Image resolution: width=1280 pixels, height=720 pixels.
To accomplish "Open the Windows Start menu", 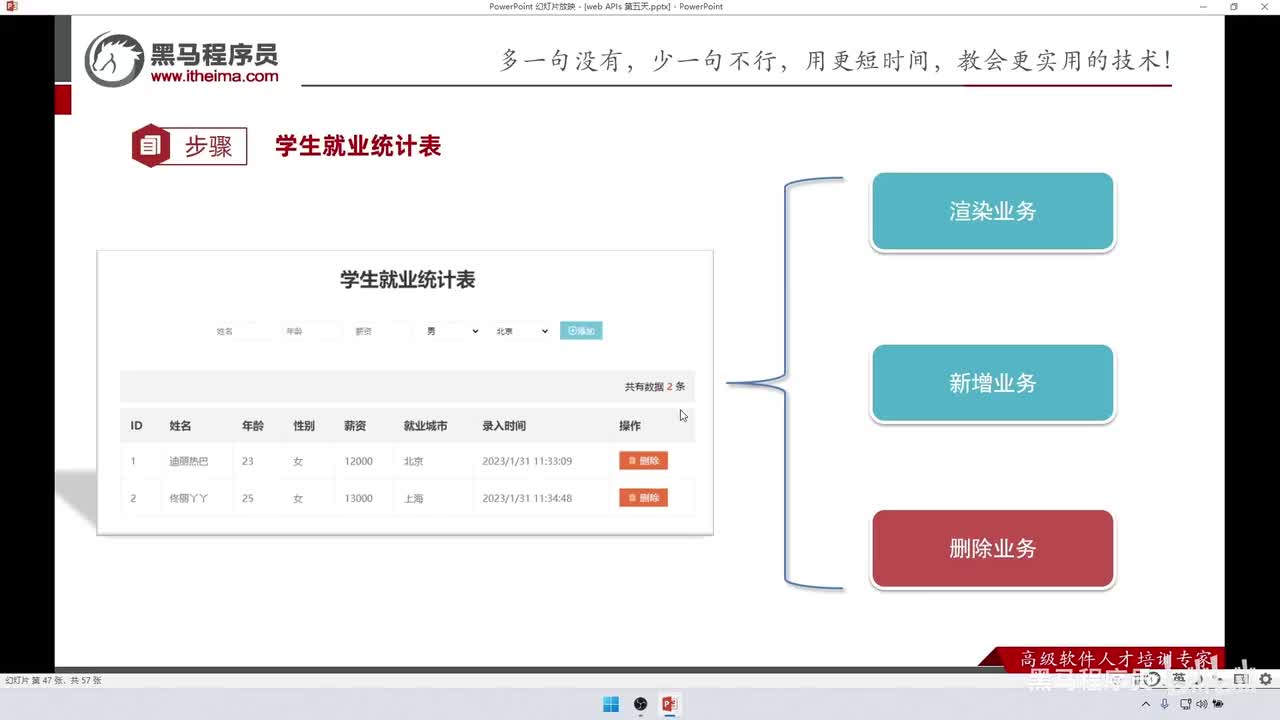I will pos(611,704).
